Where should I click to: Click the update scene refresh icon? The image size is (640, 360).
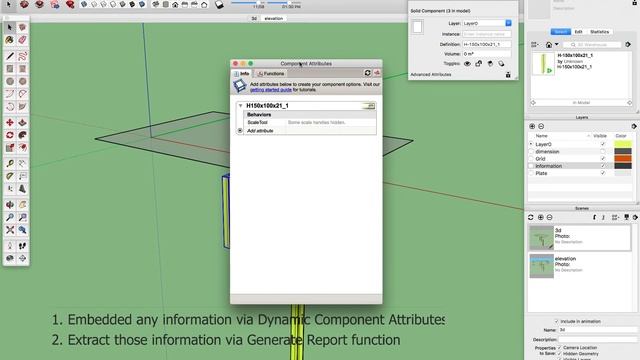(x=531, y=218)
